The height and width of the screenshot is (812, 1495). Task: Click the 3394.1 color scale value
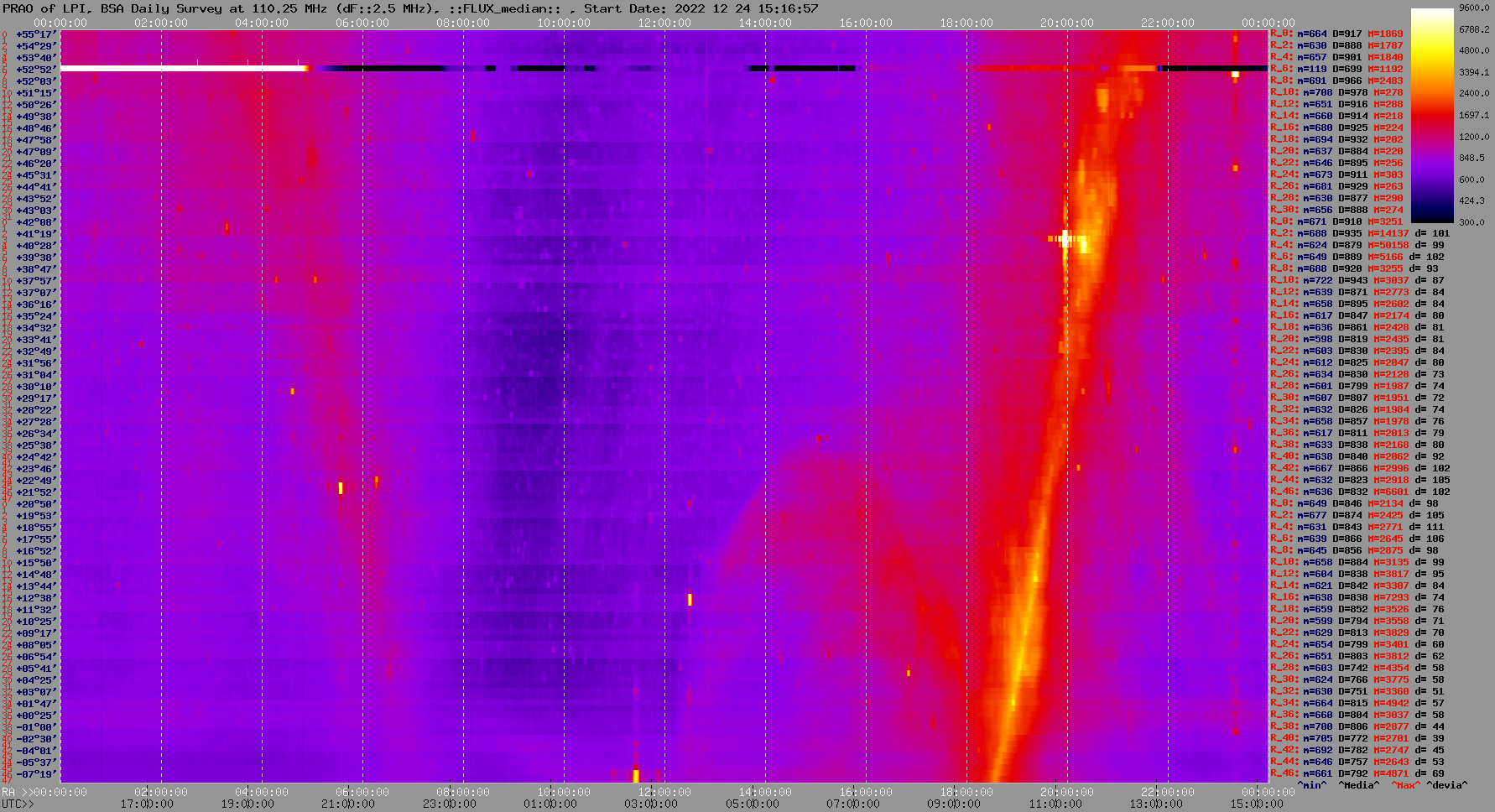click(1473, 72)
